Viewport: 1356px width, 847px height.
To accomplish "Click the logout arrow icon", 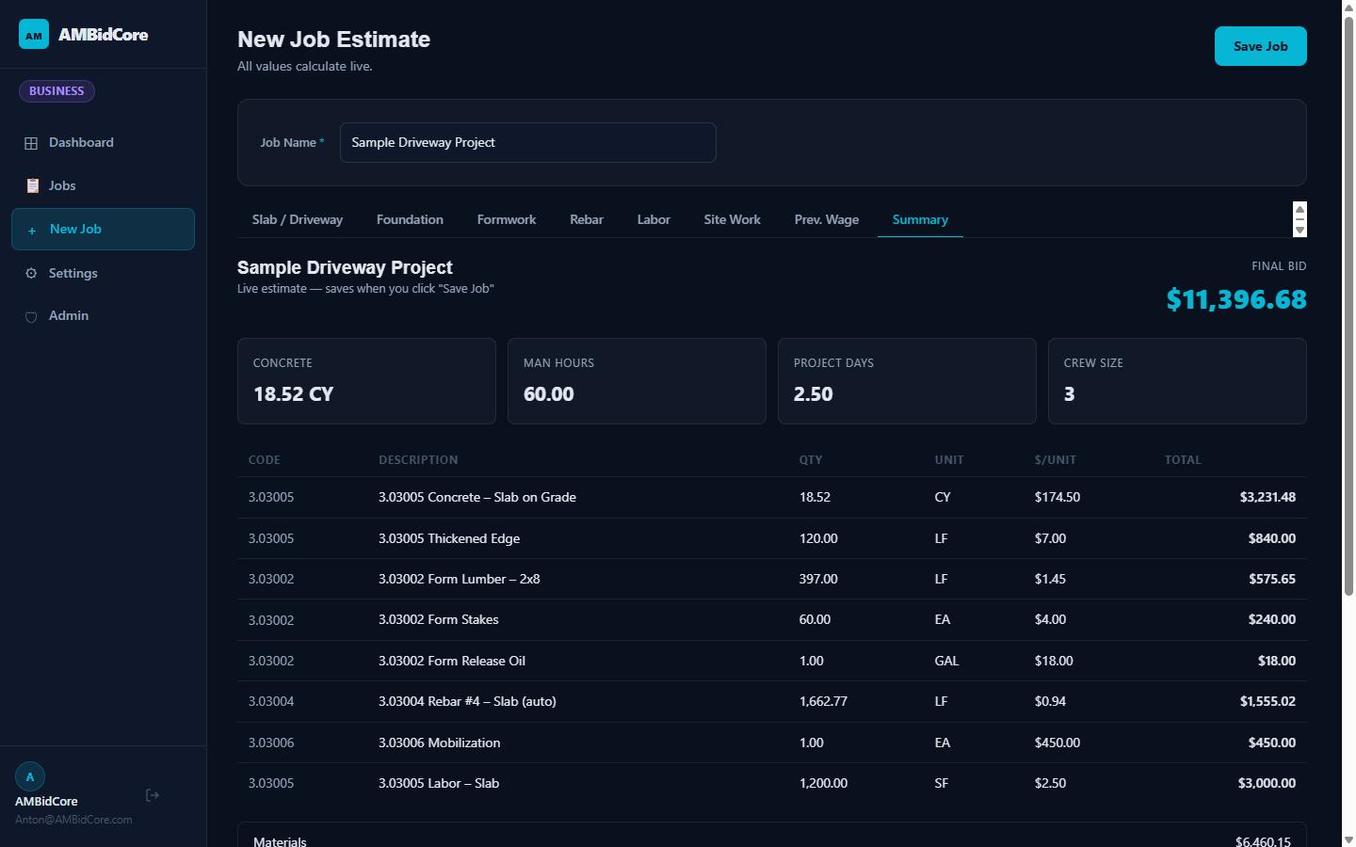I will pos(152,795).
